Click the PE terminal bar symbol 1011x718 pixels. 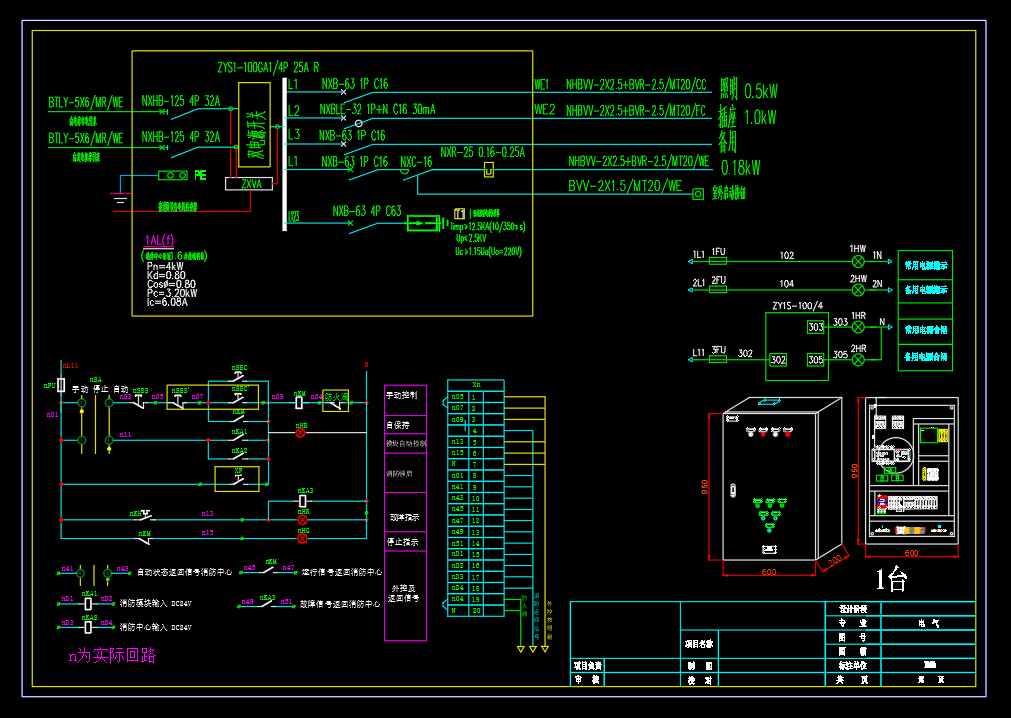(173, 175)
